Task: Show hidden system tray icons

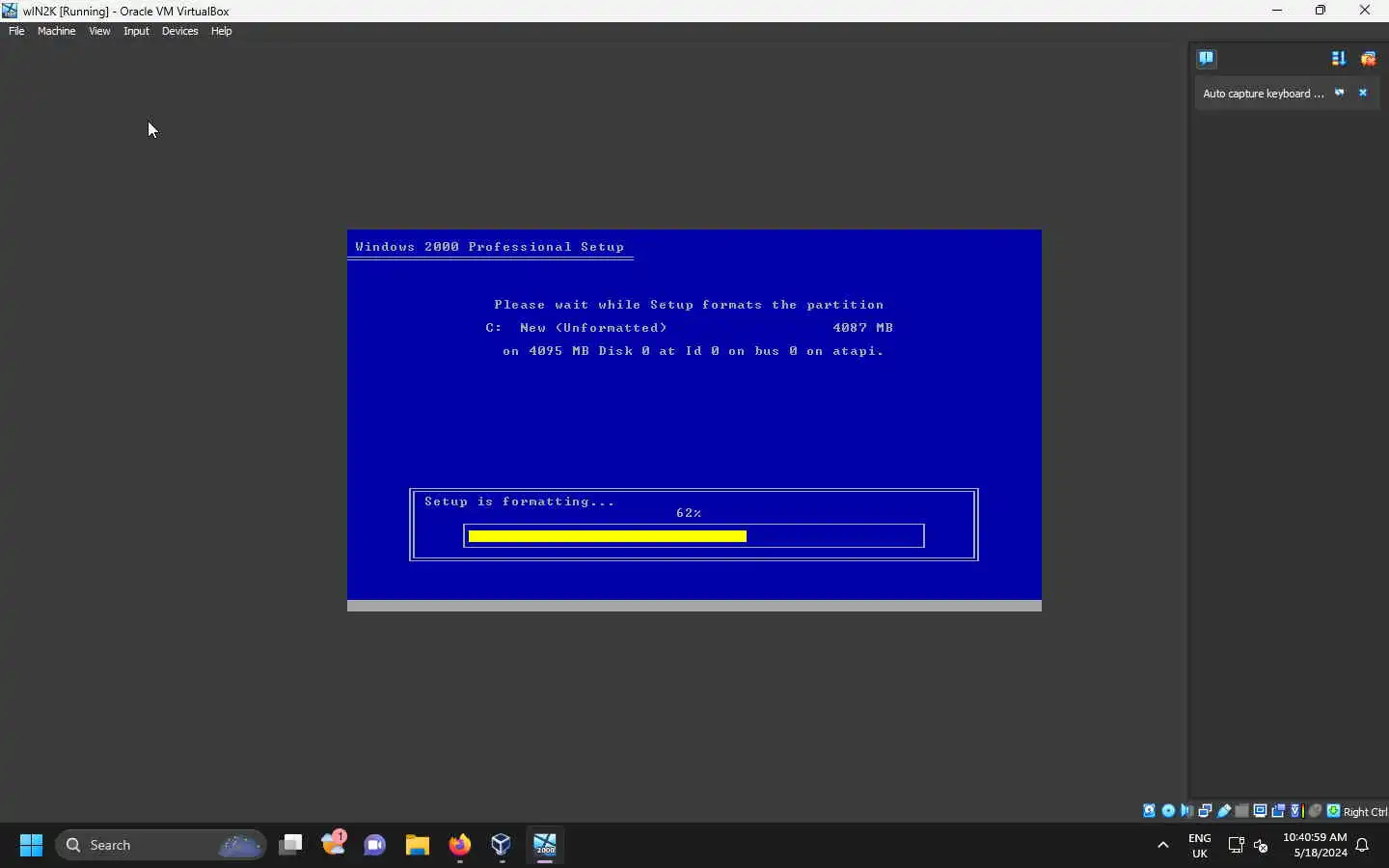Action: coord(1163,845)
